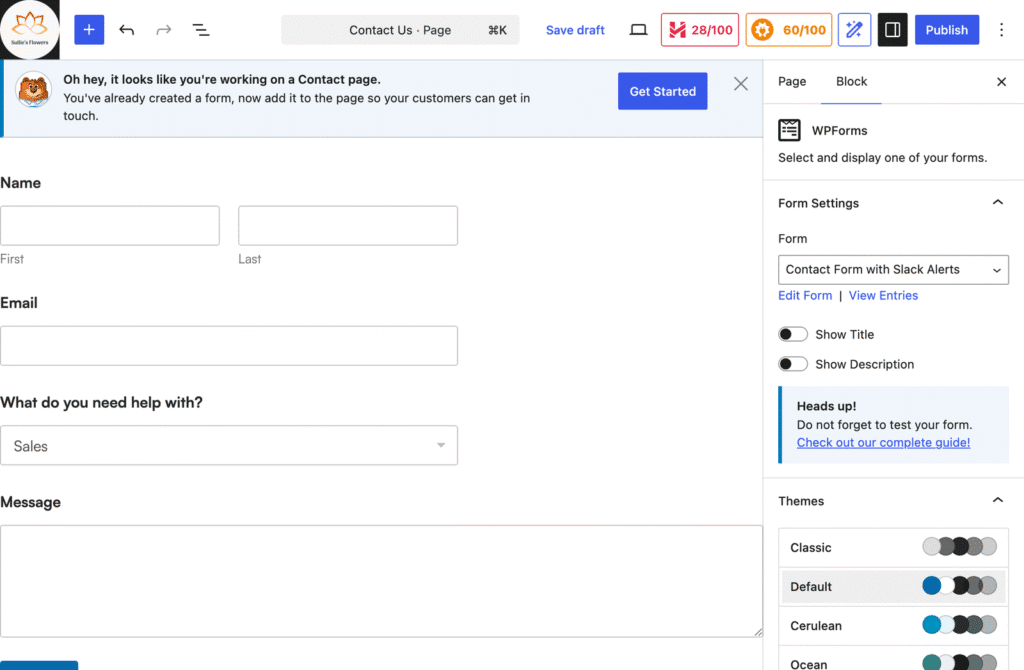Open the Form selection dropdown

pos(893,270)
